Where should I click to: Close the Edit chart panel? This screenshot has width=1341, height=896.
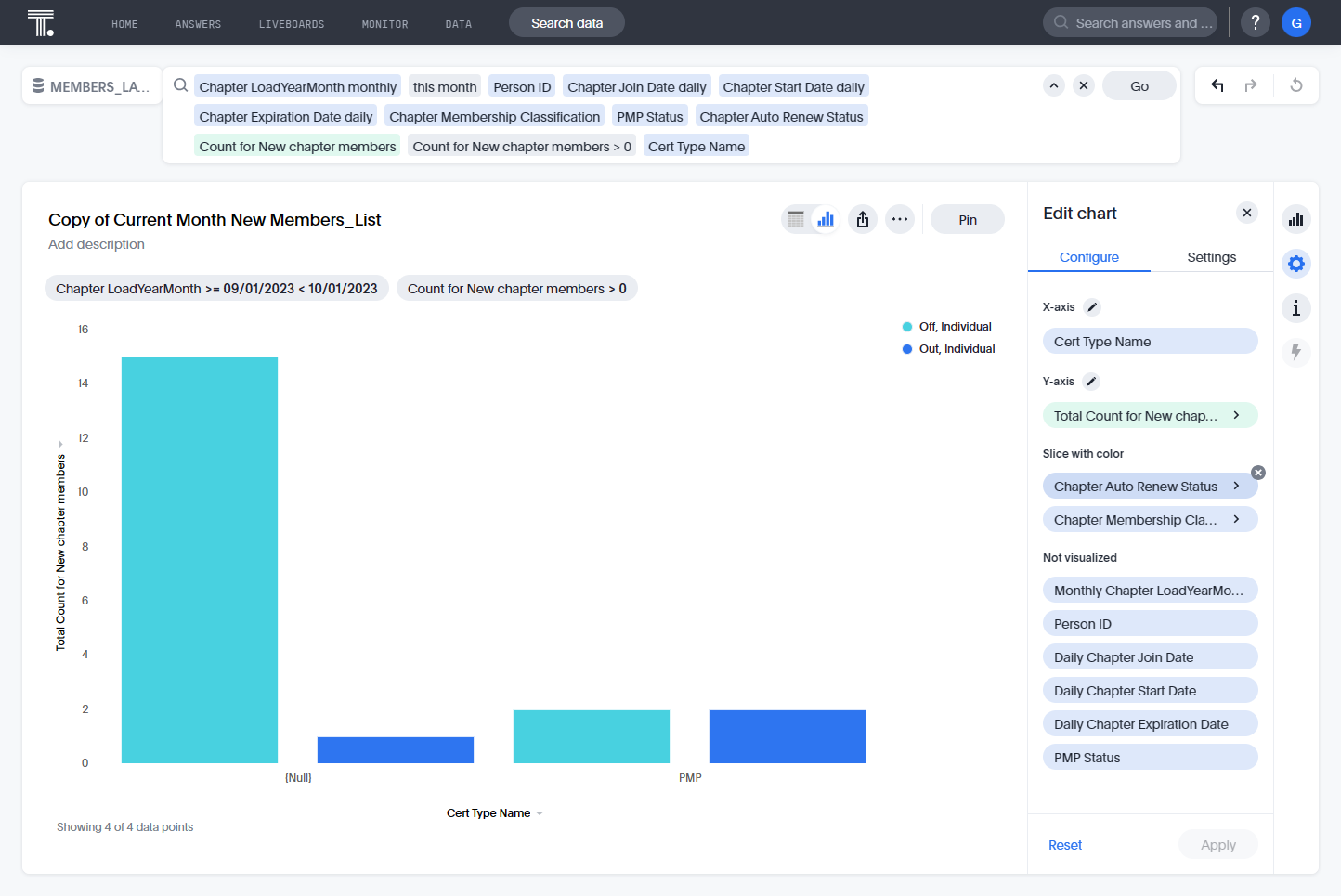(x=1247, y=213)
